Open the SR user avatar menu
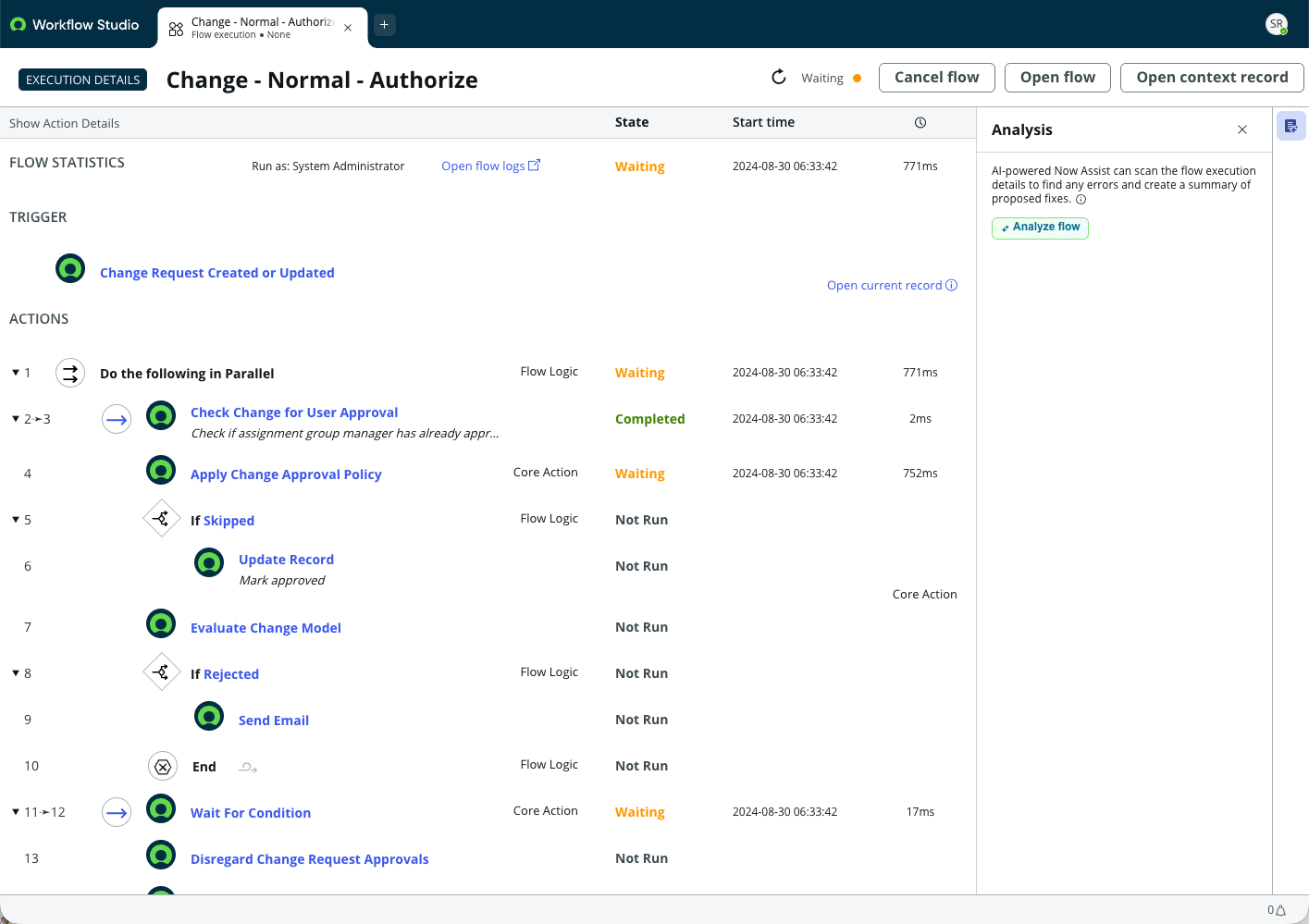The height and width of the screenshot is (924, 1309). coord(1277,25)
